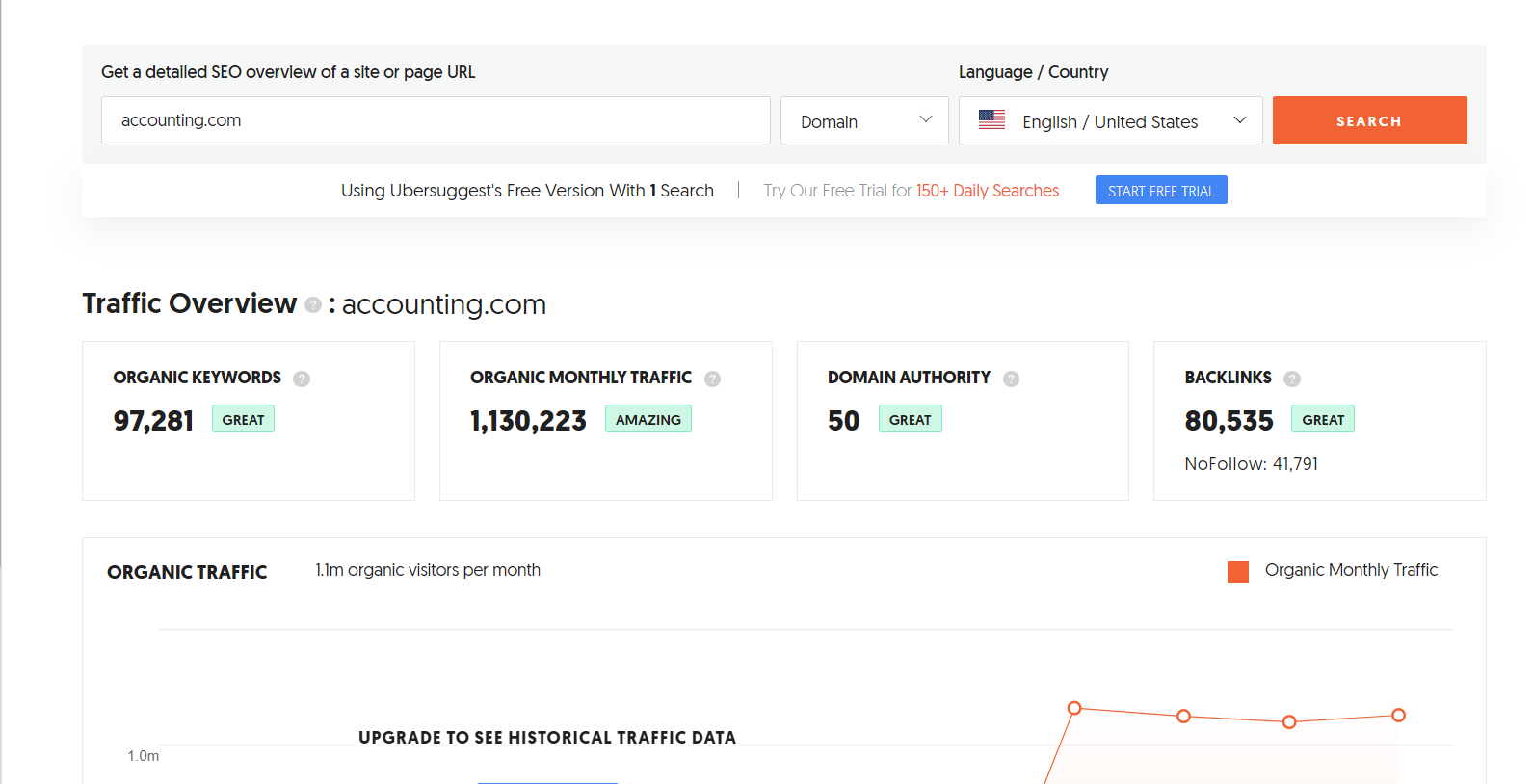Click the orange SEARCH button

(x=1369, y=120)
